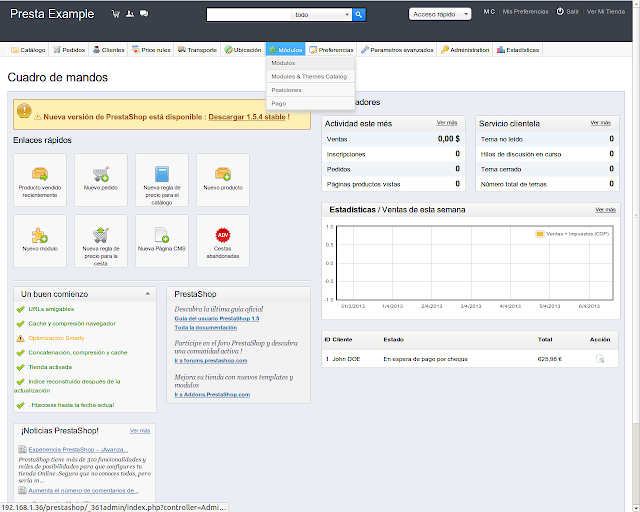
Task: Click the Módulos tab in navigation bar
Action: coord(286,50)
